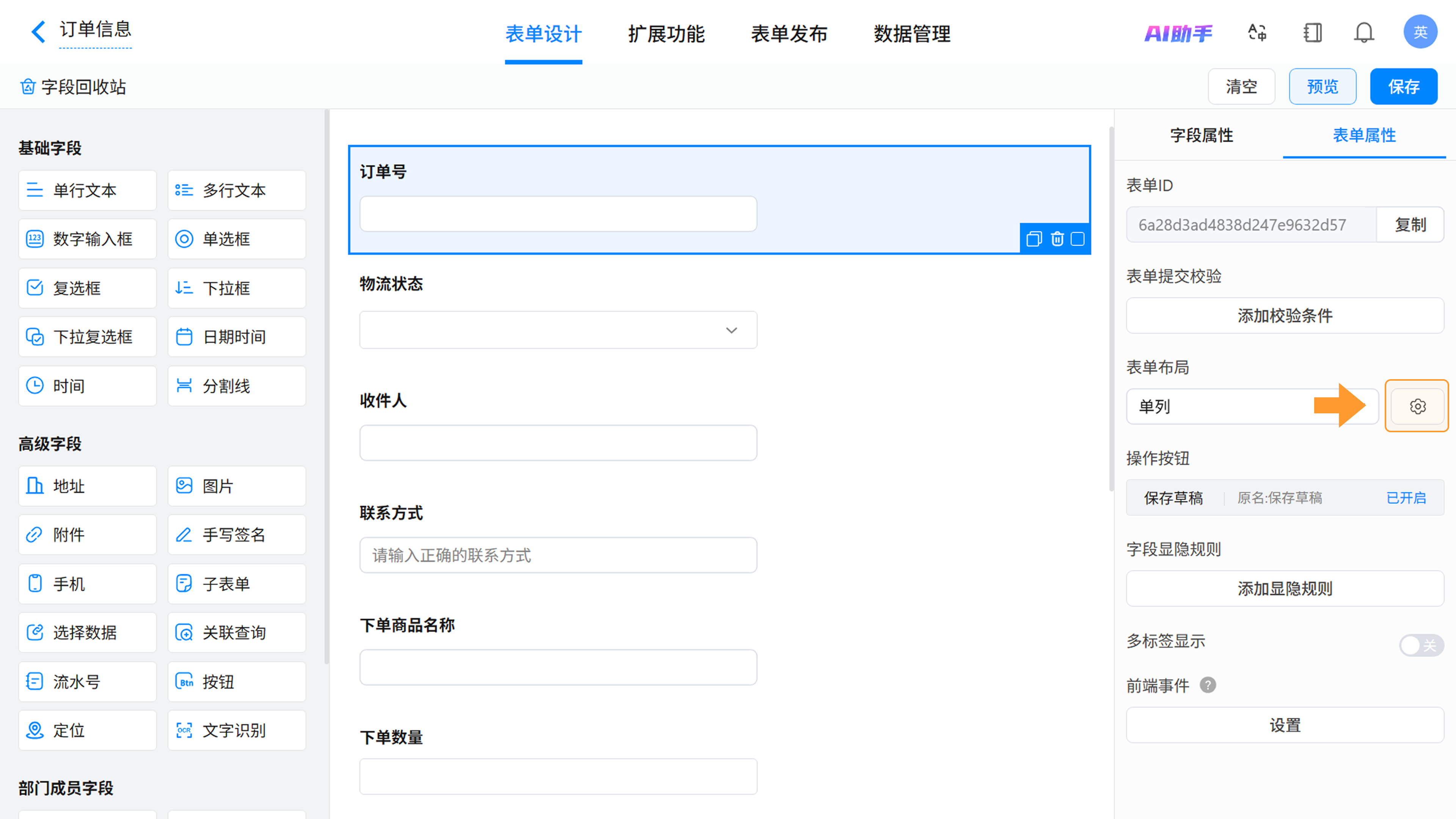
Task: Click the 预览 preview button
Action: [1322, 86]
